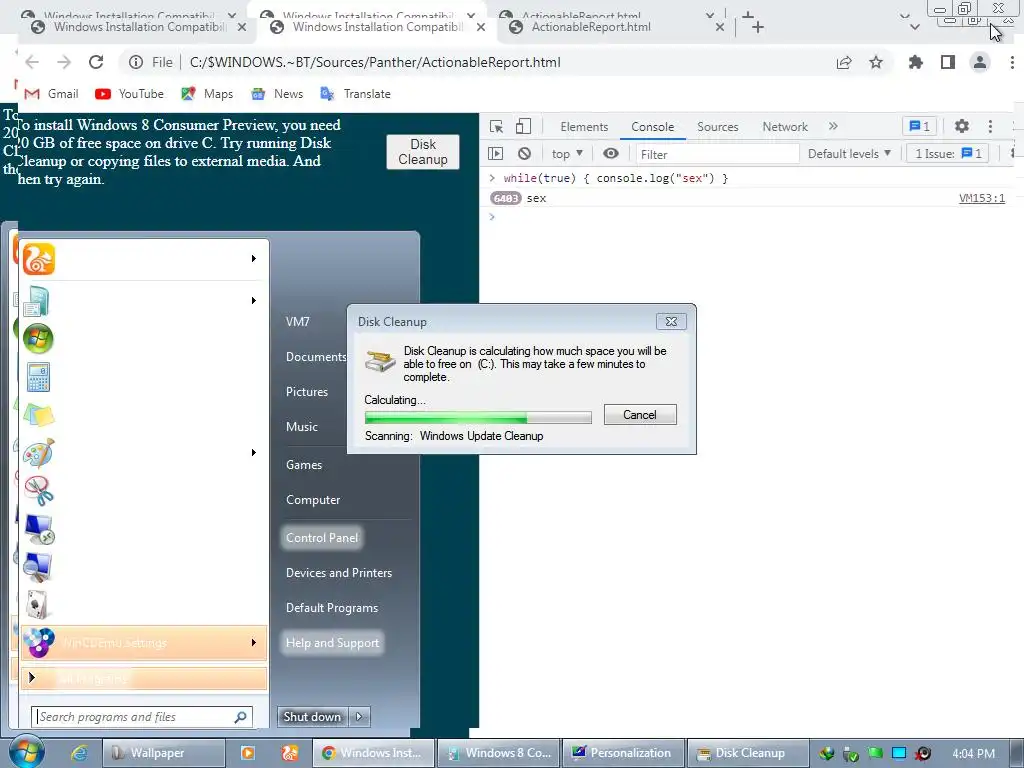Expand the top context dropdown in console
Image resolution: width=1024 pixels, height=768 pixels.
coord(567,153)
